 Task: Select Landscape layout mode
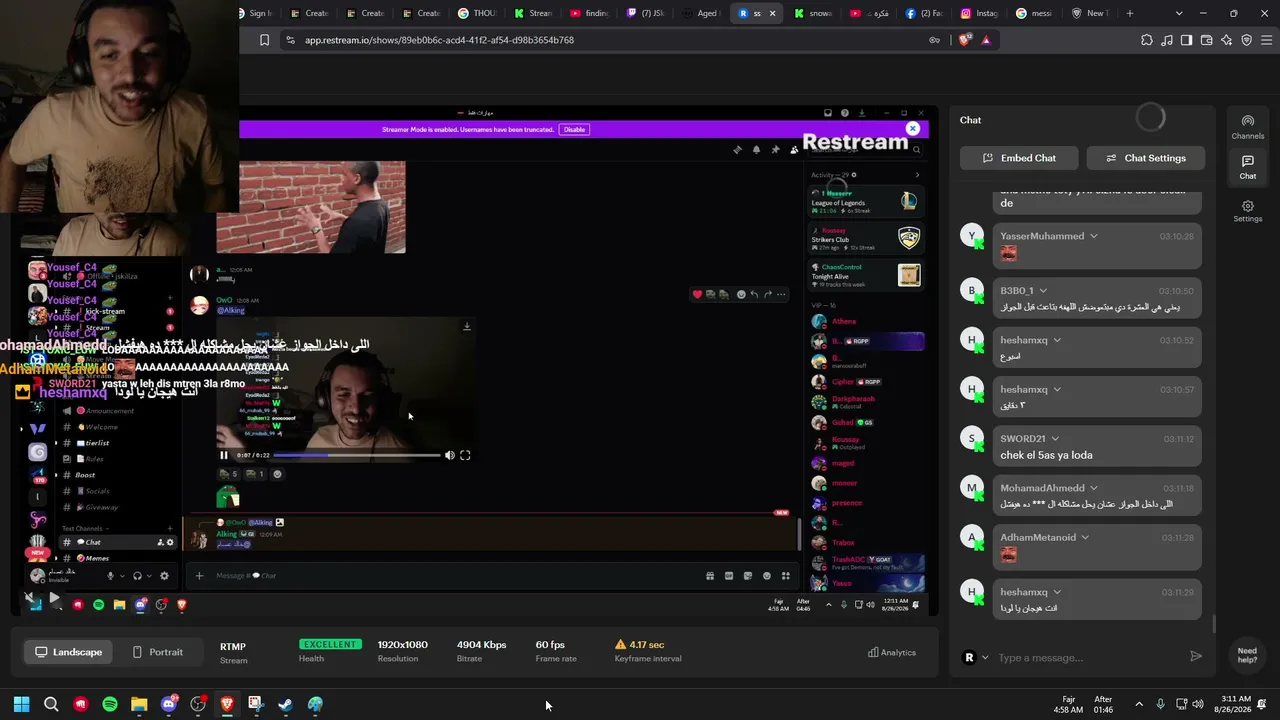[68, 652]
